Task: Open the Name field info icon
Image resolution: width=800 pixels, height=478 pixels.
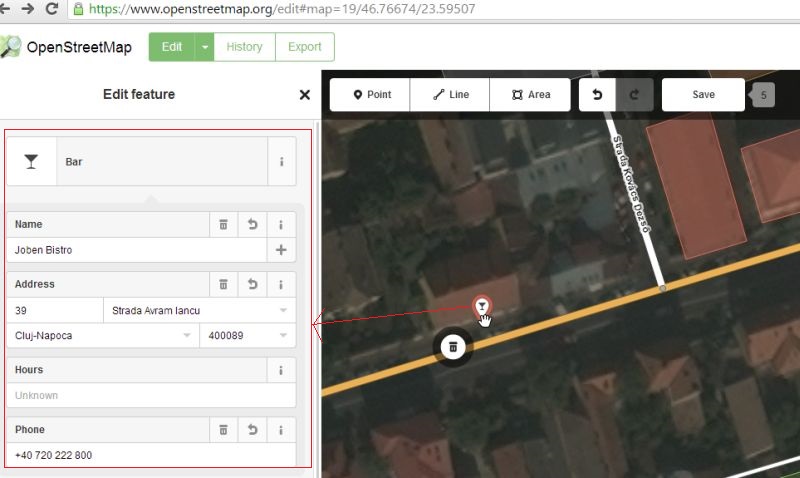Action: [x=281, y=224]
